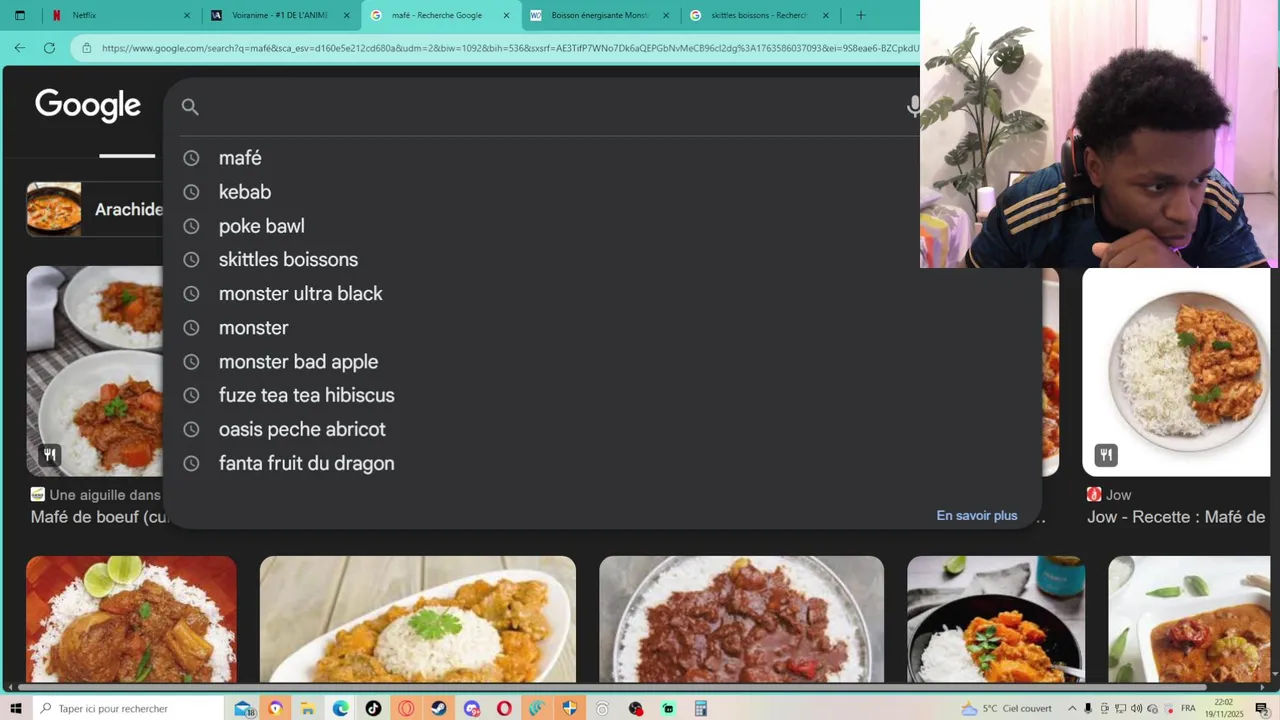
Task: Click the history clock icon beside mafé
Action: [x=191, y=158]
